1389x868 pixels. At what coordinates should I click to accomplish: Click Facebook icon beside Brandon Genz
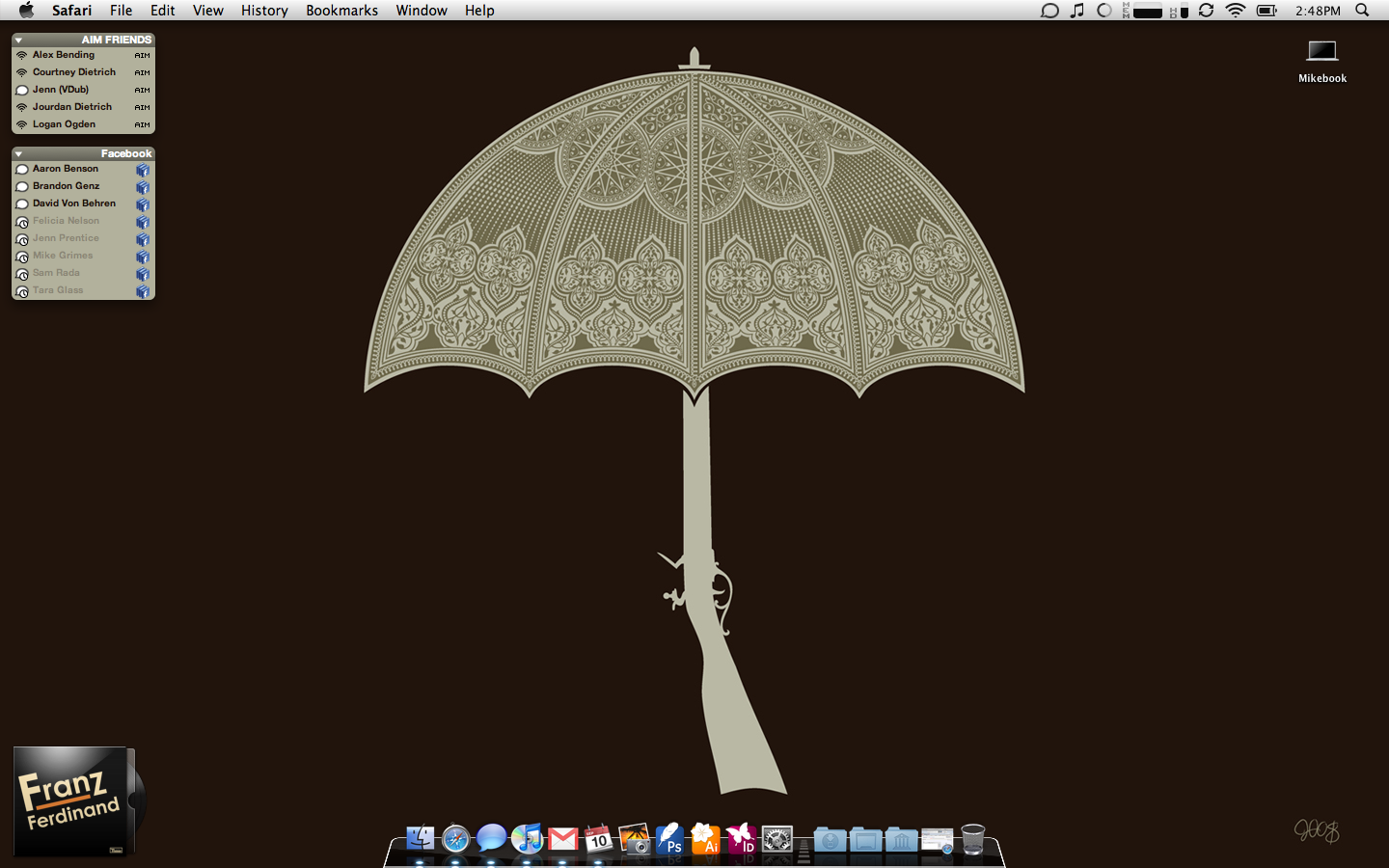[x=143, y=187]
